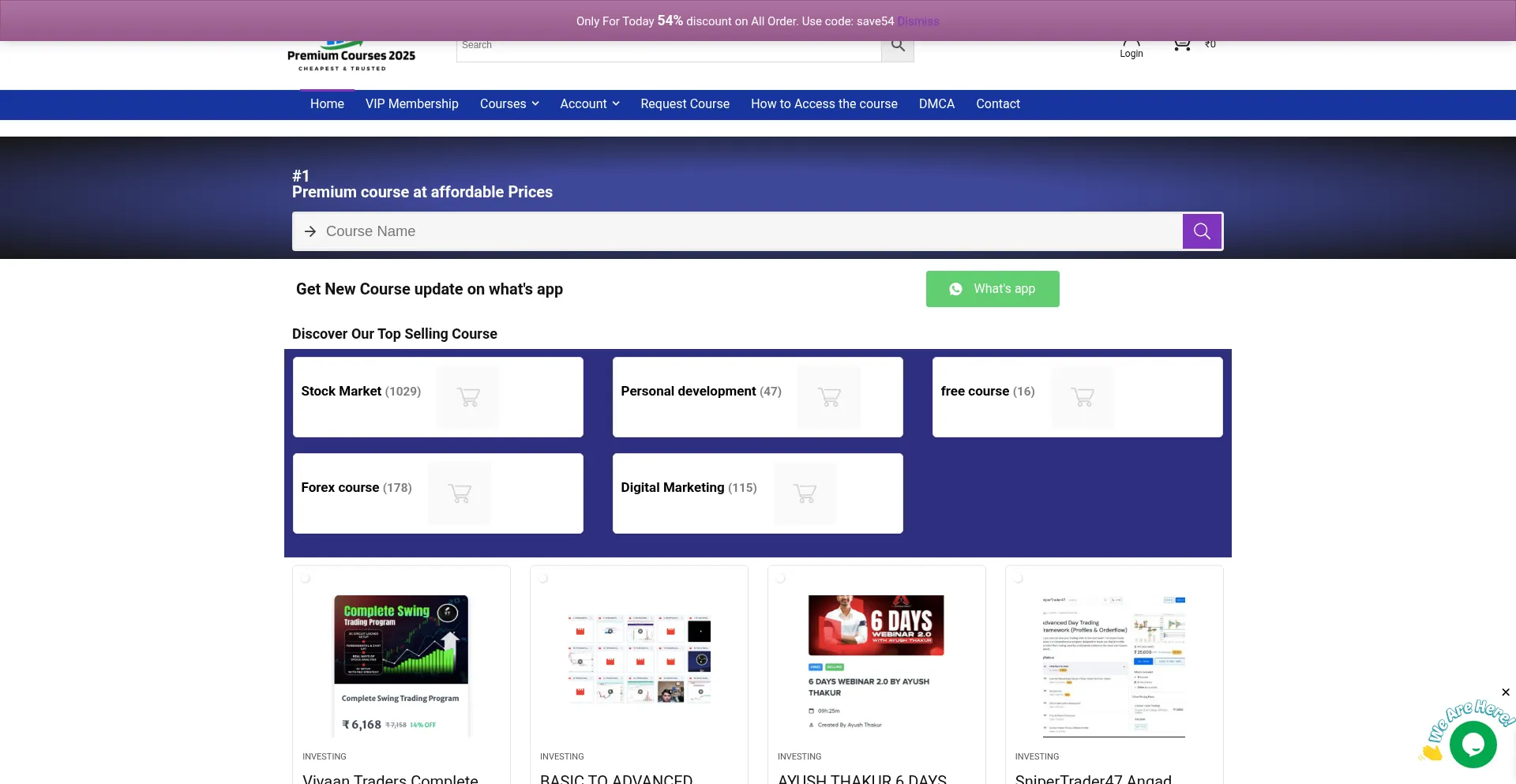This screenshot has width=1516, height=784.
Task: Click the purple course search magnifier button
Action: pos(1202,231)
